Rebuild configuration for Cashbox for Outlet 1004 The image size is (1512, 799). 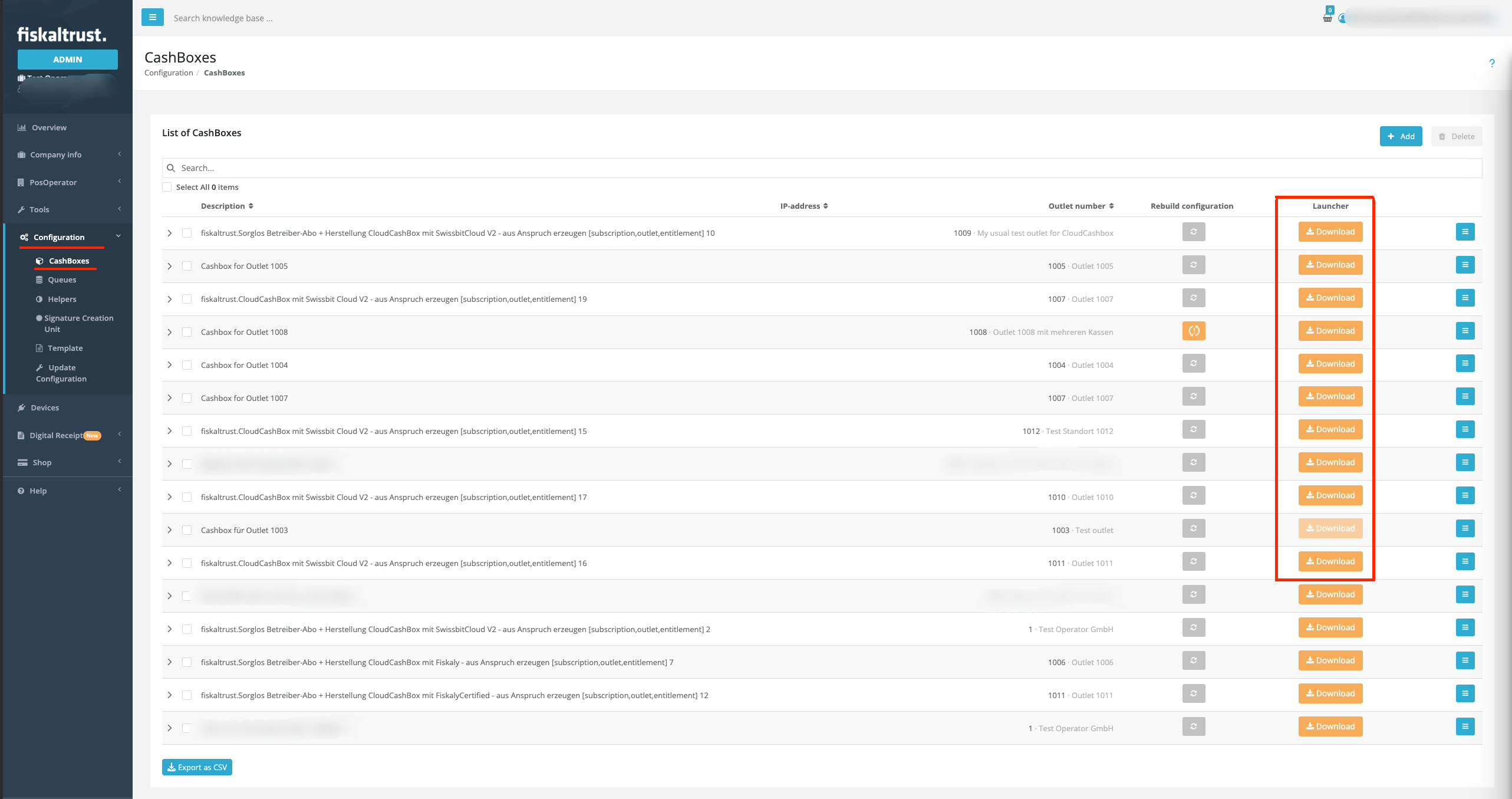[1193, 364]
